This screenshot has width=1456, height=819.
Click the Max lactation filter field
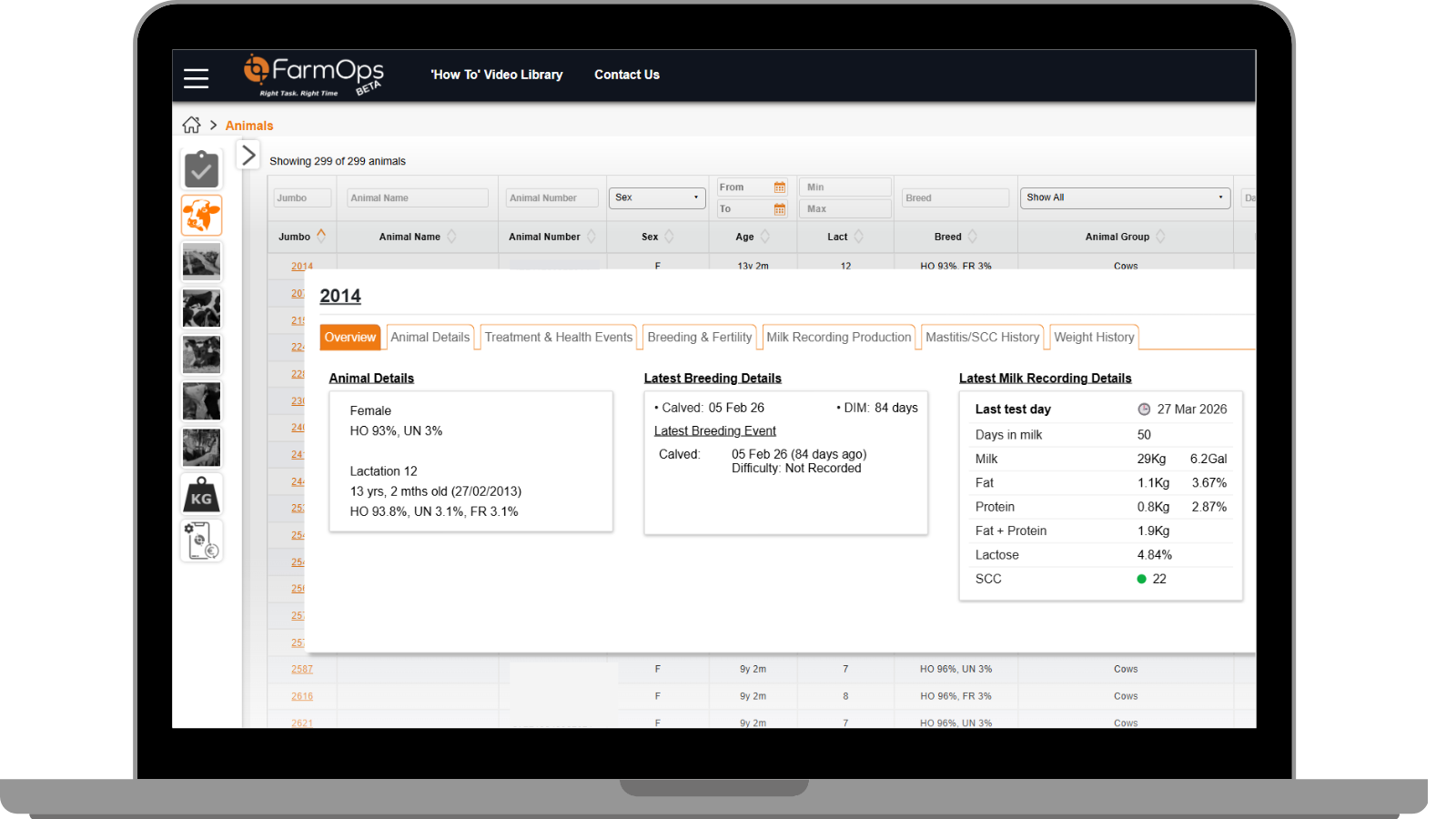[x=846, y=209]
